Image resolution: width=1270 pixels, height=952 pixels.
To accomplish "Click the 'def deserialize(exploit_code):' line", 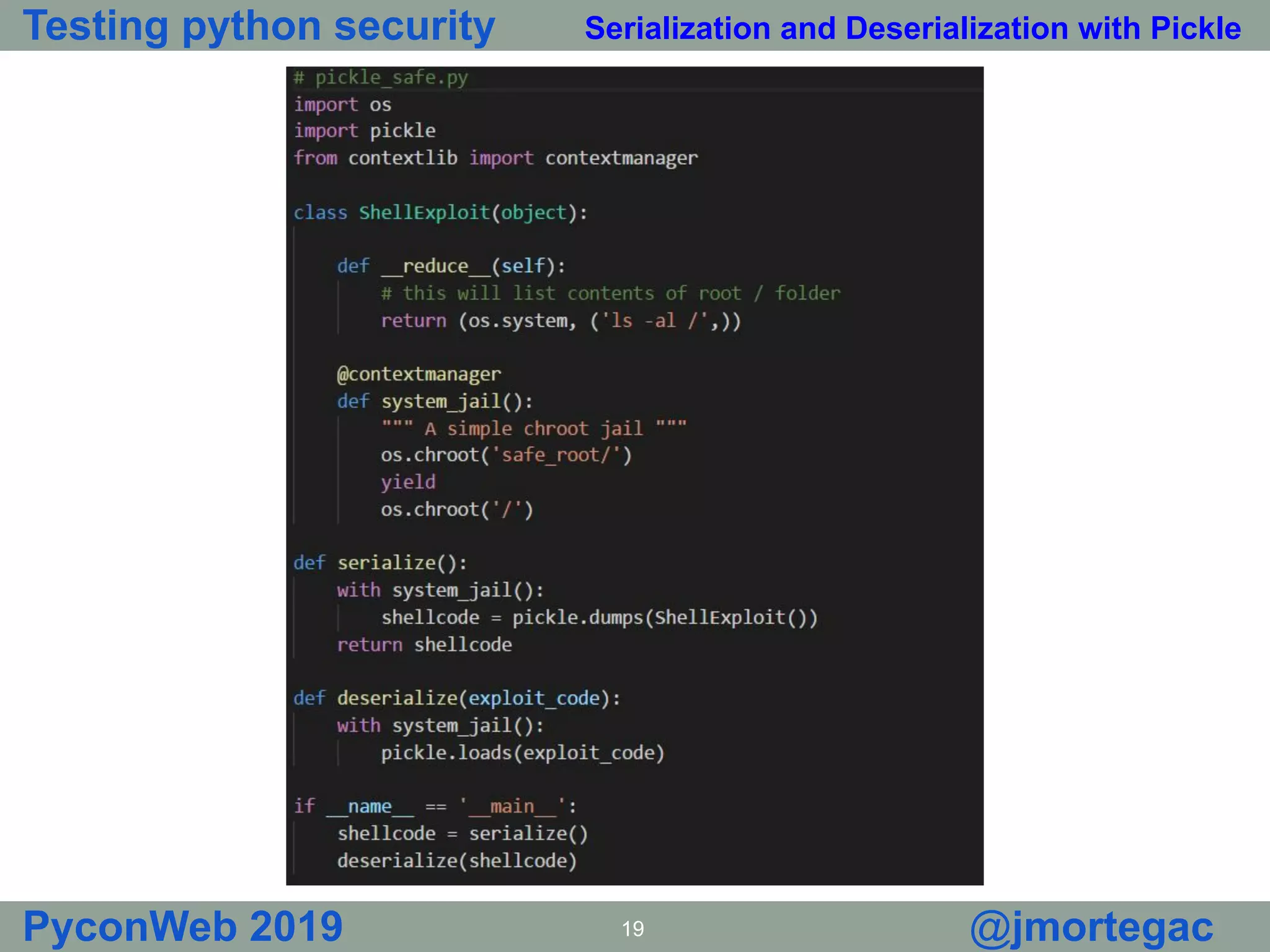I will (457, 699).
